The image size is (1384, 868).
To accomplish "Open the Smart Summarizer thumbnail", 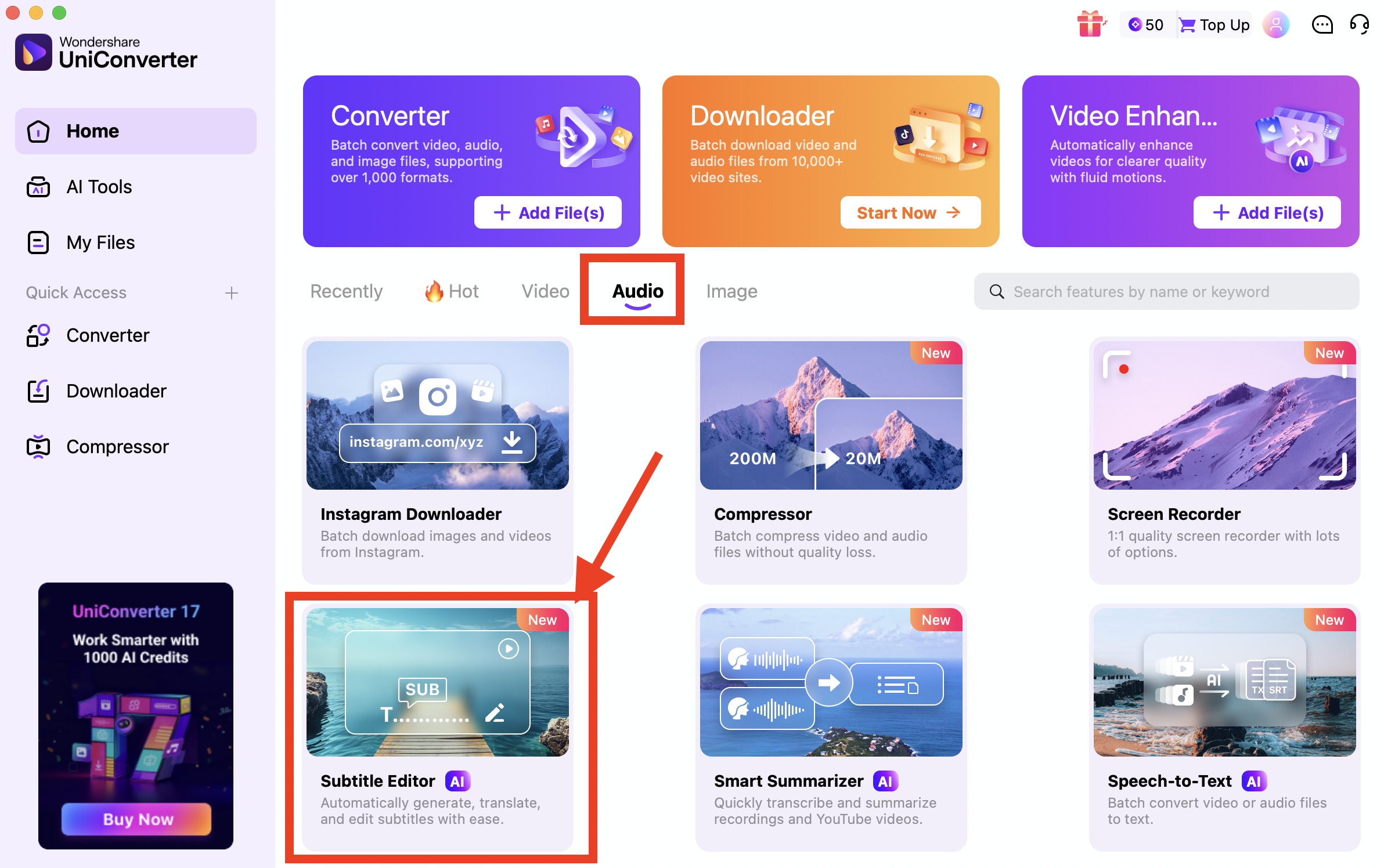I will click(x=830, y=682).
